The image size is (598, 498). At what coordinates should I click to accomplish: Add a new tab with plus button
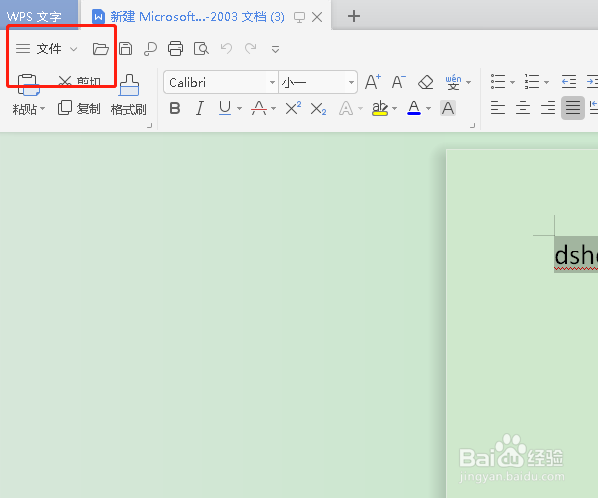click(x=354, y=16)
